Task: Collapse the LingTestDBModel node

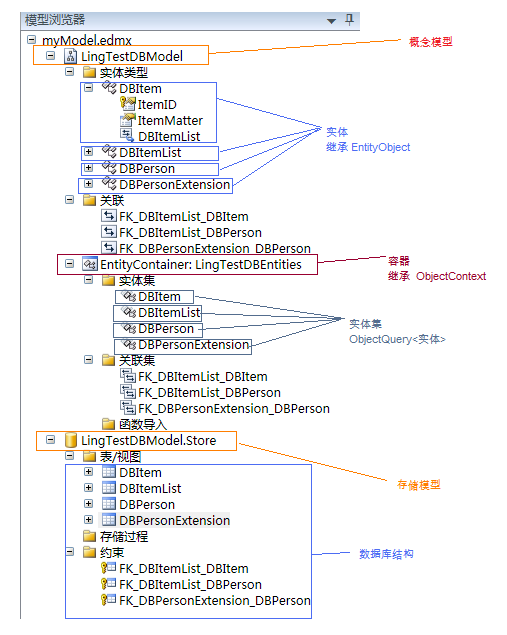Action: [x=50, y=55]
